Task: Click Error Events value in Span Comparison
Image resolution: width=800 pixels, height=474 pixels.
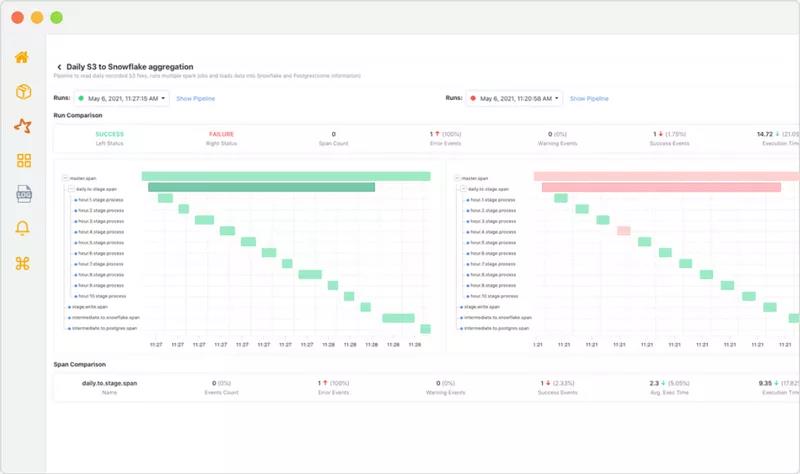Action: point(333,383)
